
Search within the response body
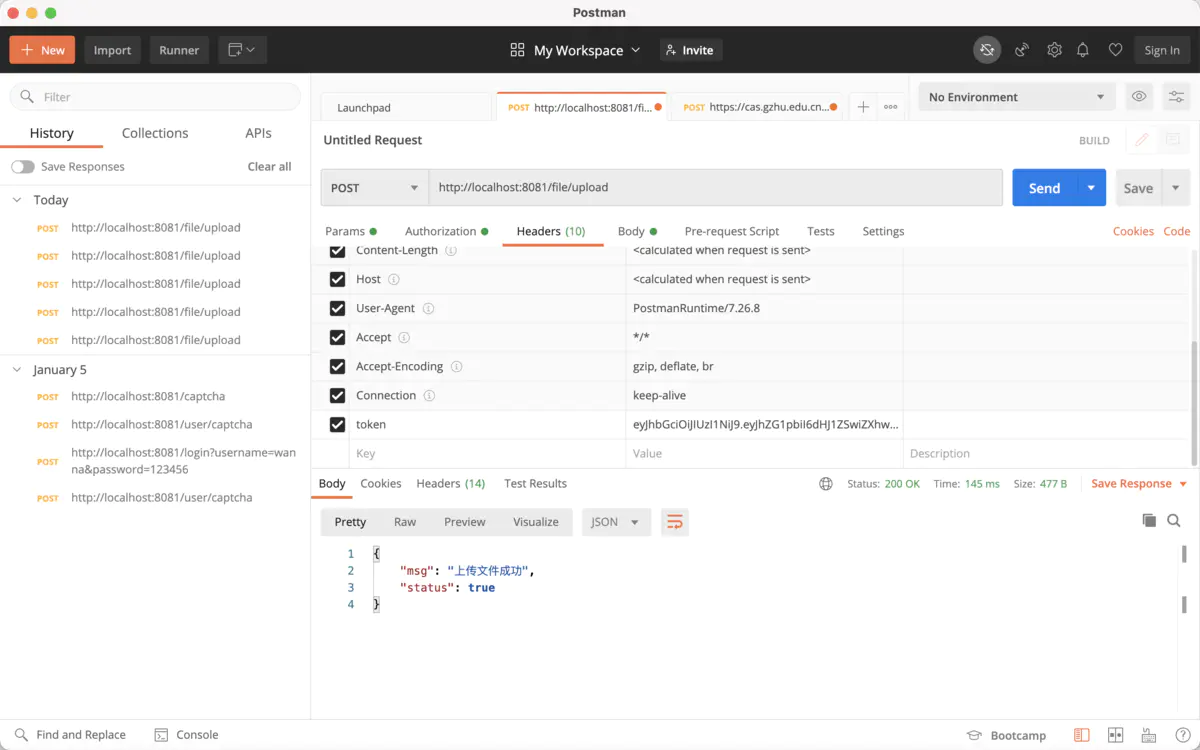click(x=1174, y=520)
